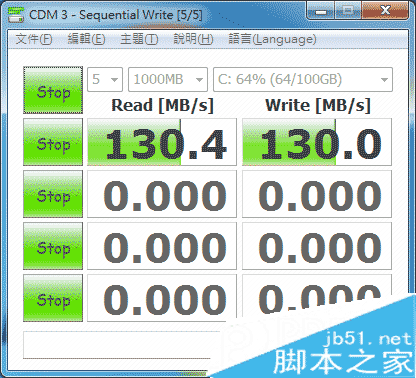Image resolution: width=416 pixels, height=378 pixels.
Task: Click the 130.0 sequential write result
Action: [x=317, y=142]
